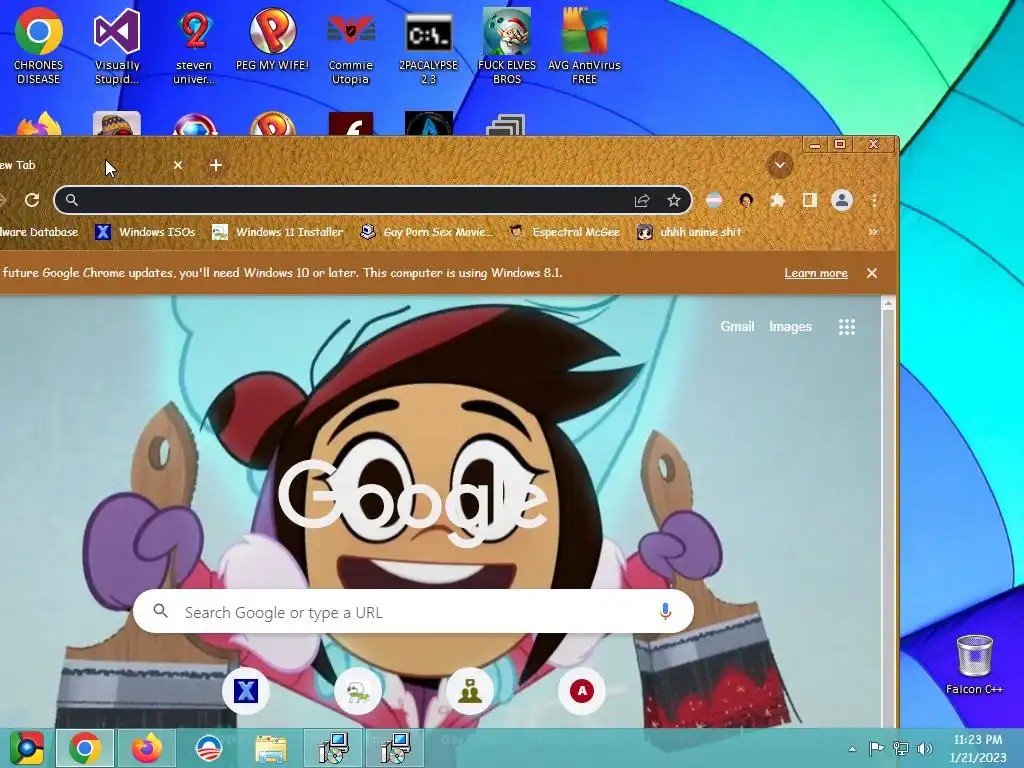Switch to Chrome in the taskbar

[x=85, y=748]
